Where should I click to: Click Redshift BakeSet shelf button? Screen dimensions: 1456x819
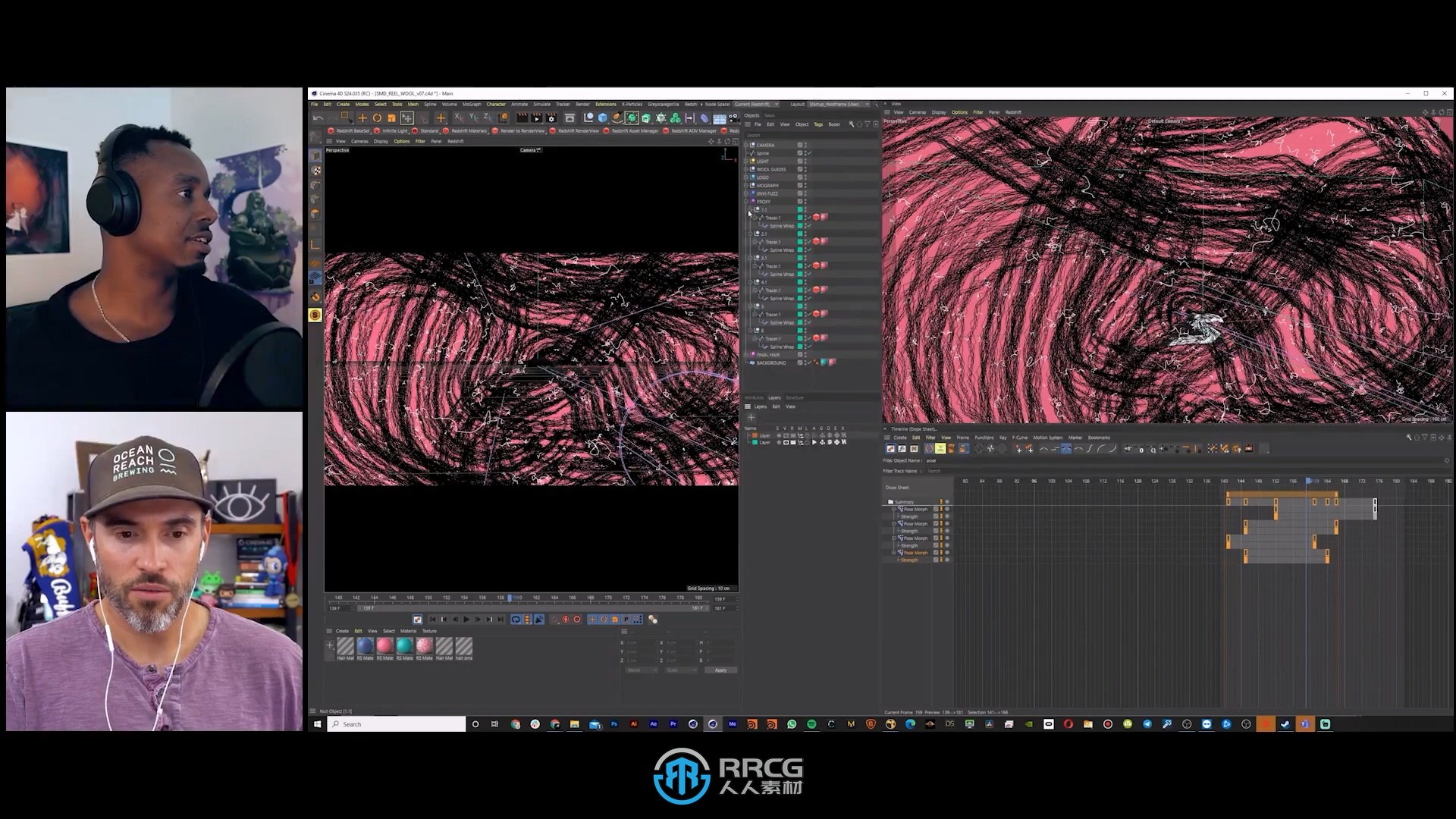(348, 130)
